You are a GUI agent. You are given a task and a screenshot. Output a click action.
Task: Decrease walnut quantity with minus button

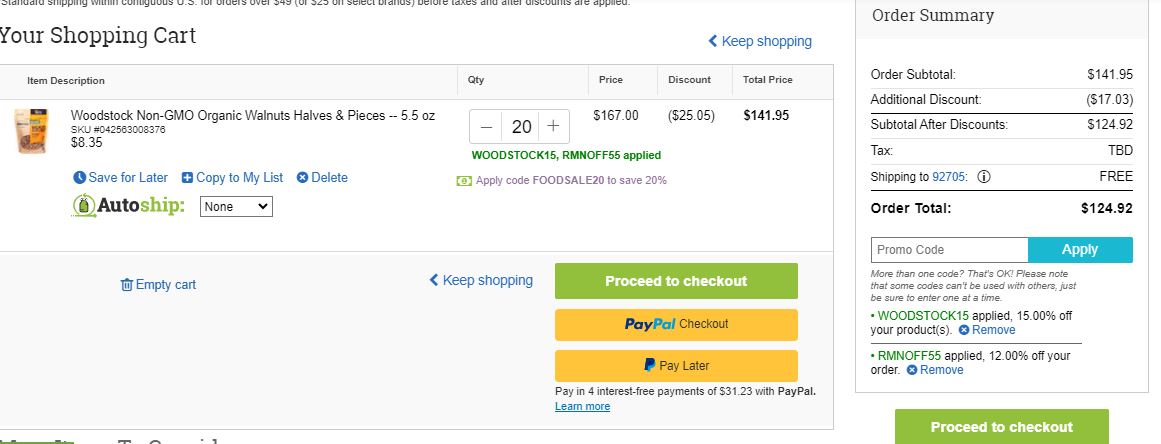tap(486, 127)
